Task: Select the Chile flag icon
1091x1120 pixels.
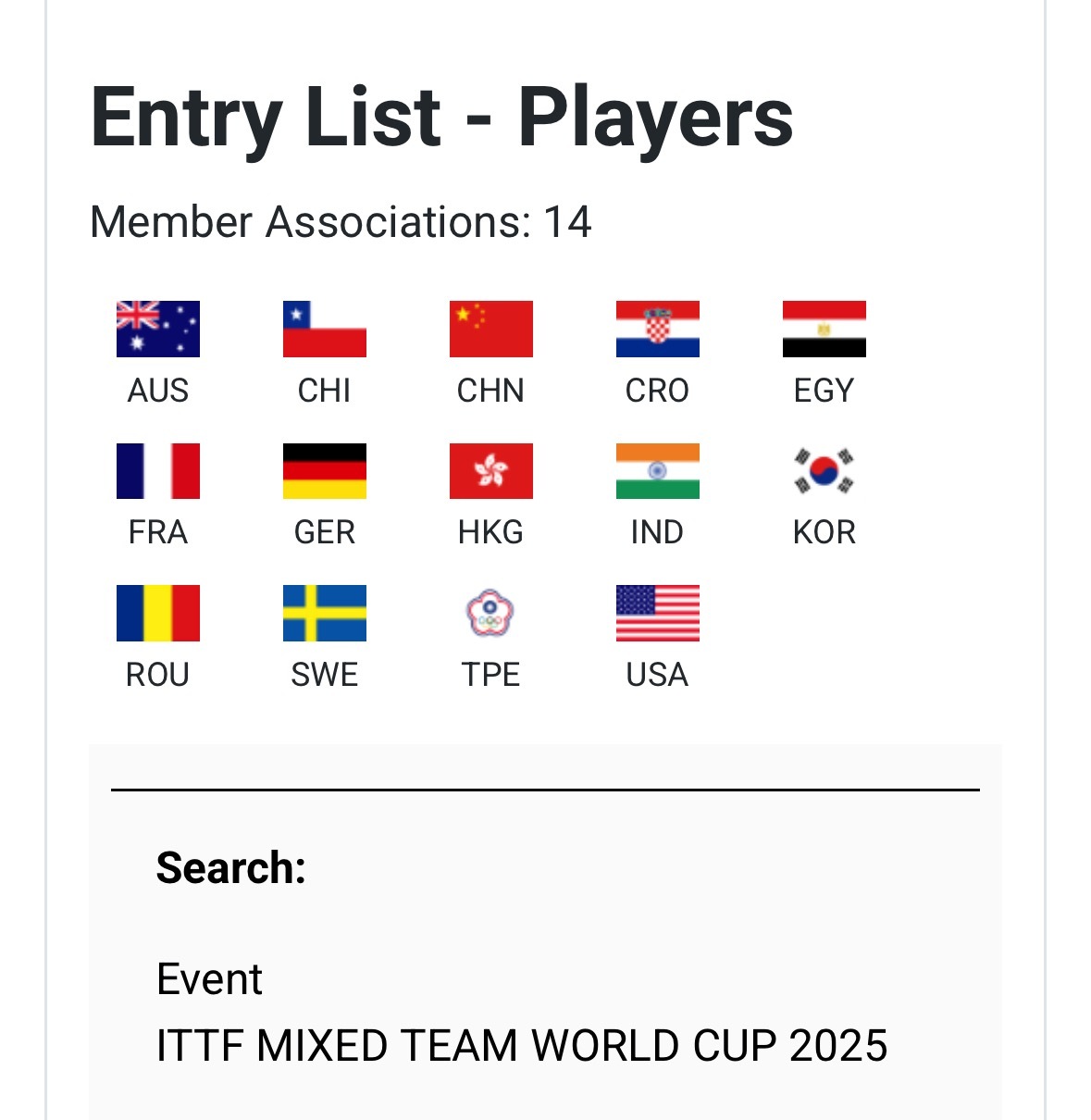Action: 325,329
